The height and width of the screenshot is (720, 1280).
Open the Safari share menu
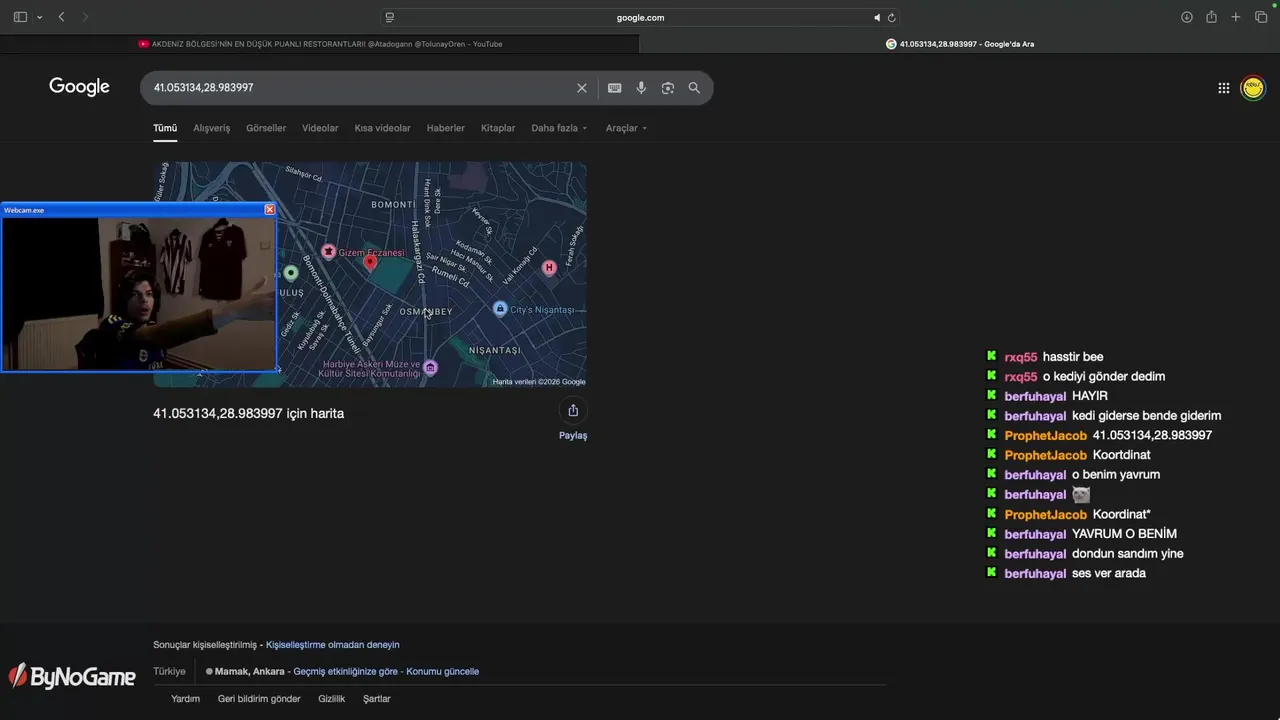point(1211,17)
